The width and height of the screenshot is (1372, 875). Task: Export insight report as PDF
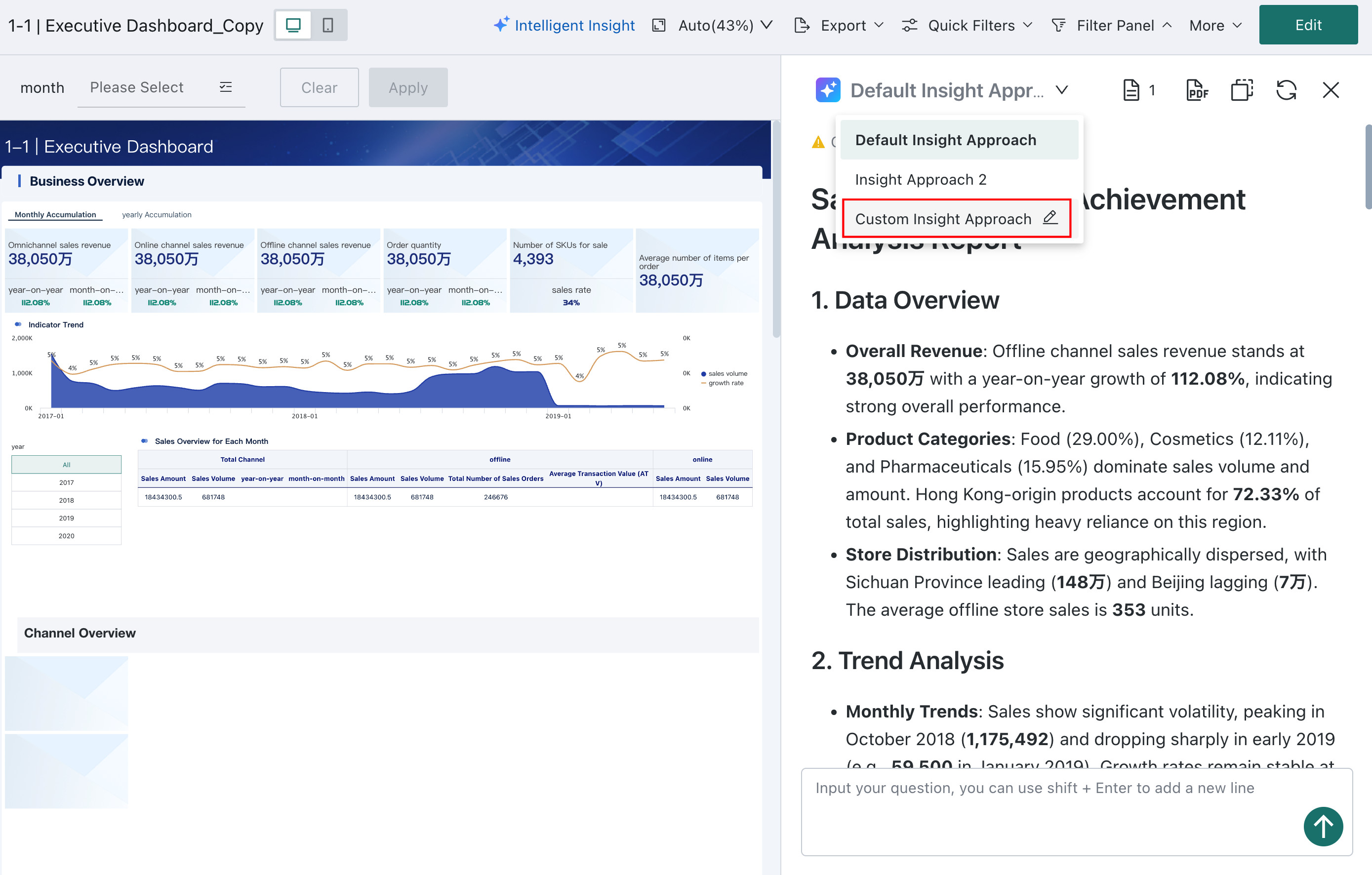[x=1197, y=90]
